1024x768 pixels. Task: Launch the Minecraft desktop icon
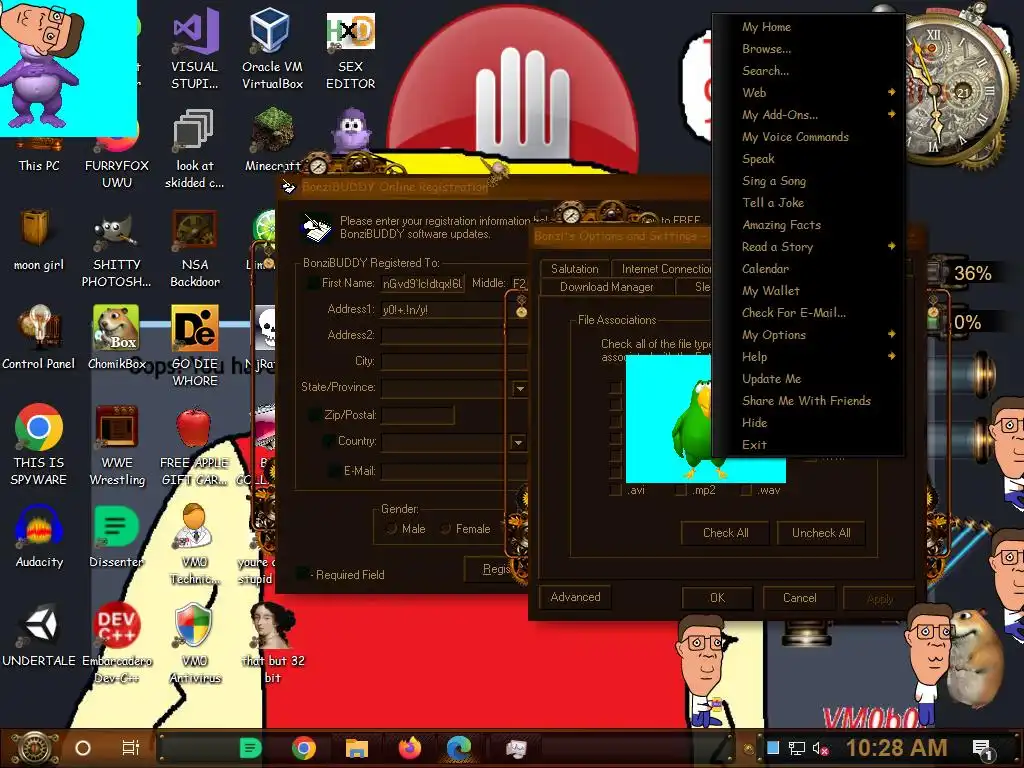coord(272,141)
